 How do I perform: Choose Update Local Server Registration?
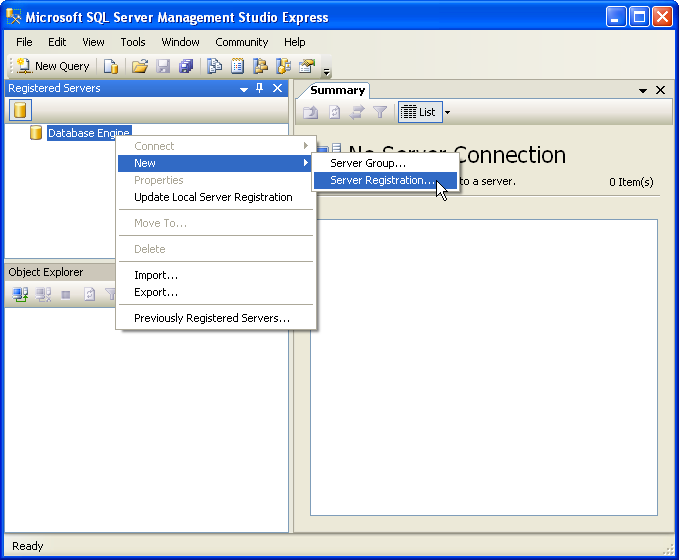215,197
